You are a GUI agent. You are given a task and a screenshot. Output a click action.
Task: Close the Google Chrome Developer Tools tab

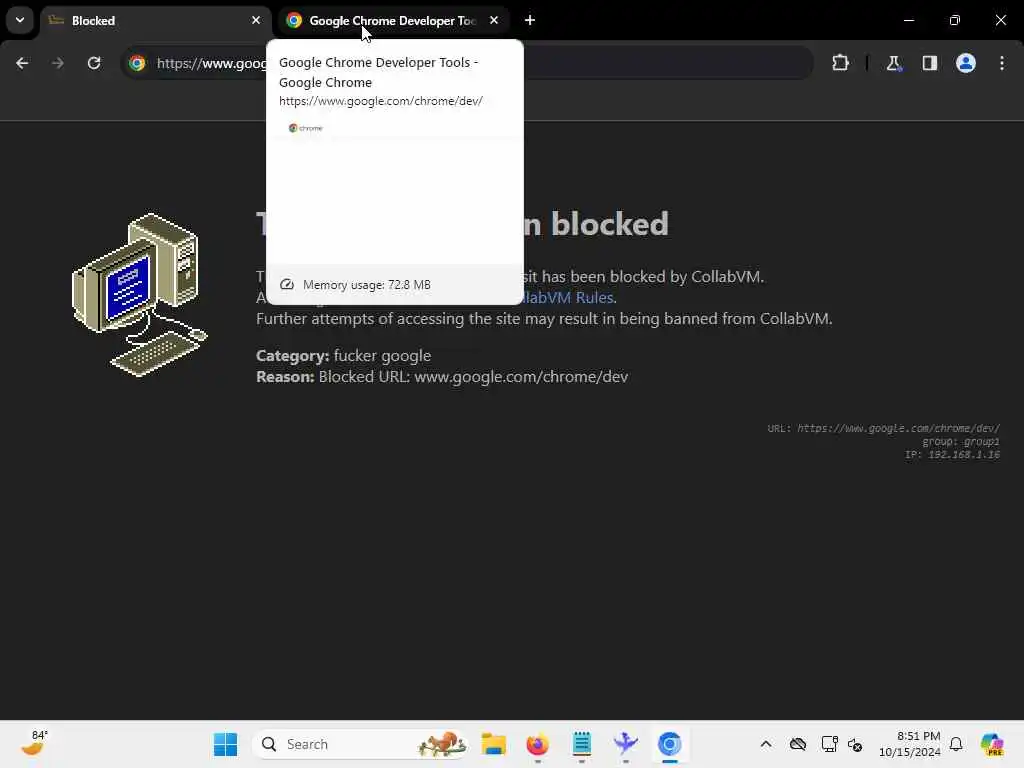[494, 21]
